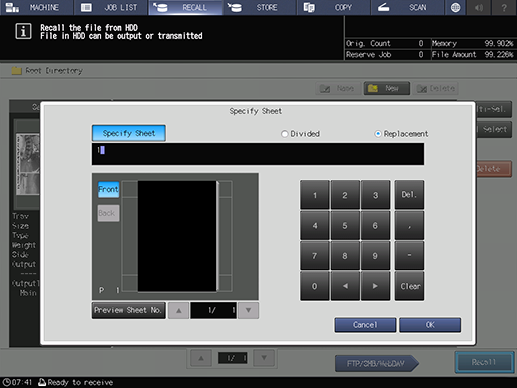
Task: Move cursor right with keypad arrow
Action: [x=375, y=286]
